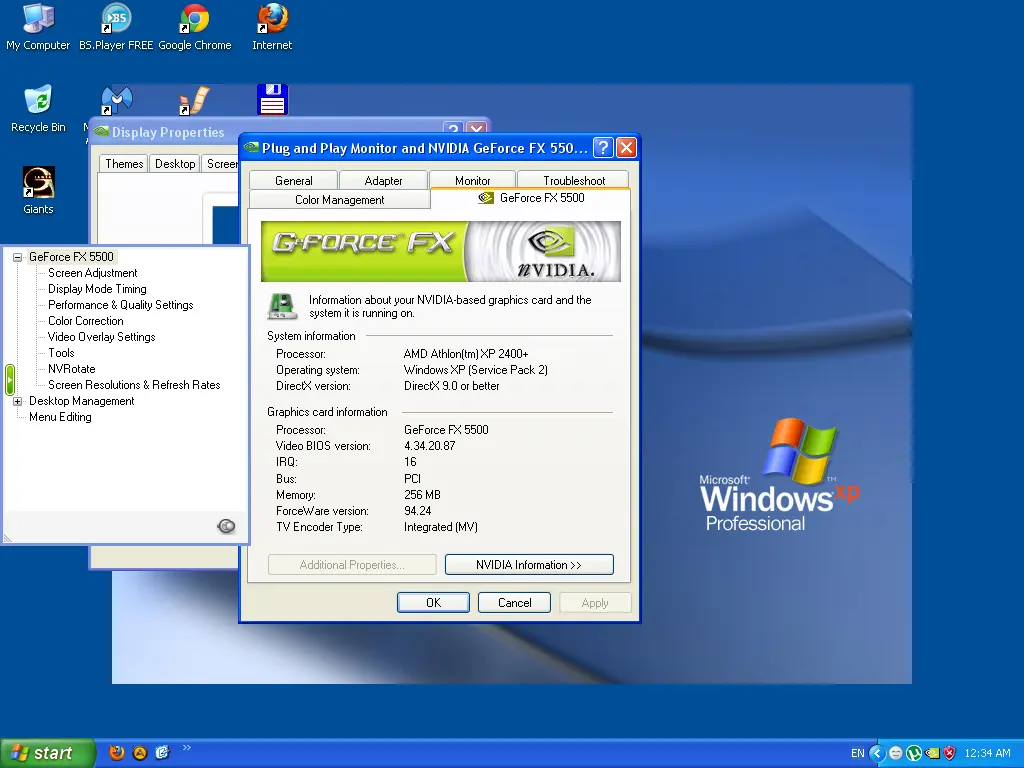Viewport: 1024px width, 768px height.
Task: Open the Start menu
Action: [x=47, y=753]
